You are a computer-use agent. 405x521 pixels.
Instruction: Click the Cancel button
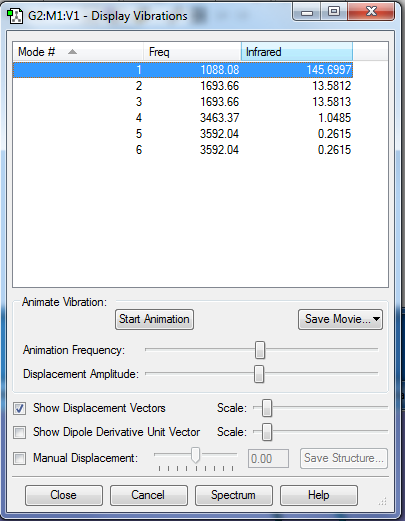tap(148, 495)
